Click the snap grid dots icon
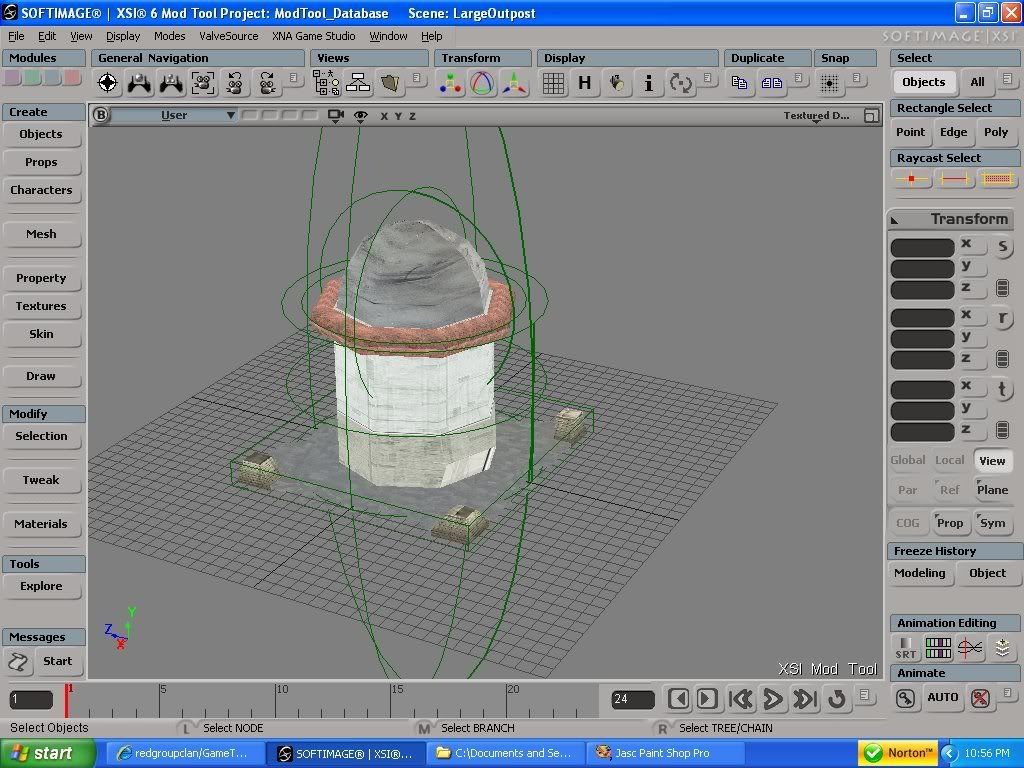The width and height of the screenshot is (1024, 768). click(829, 83)
